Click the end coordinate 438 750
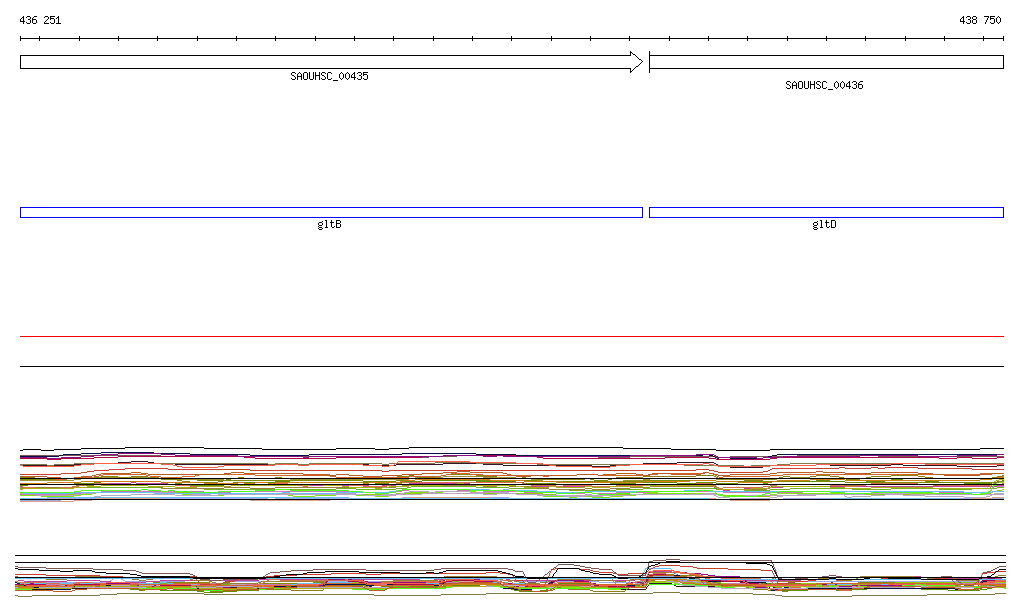 pyautogui.click(x=979, y=20)
